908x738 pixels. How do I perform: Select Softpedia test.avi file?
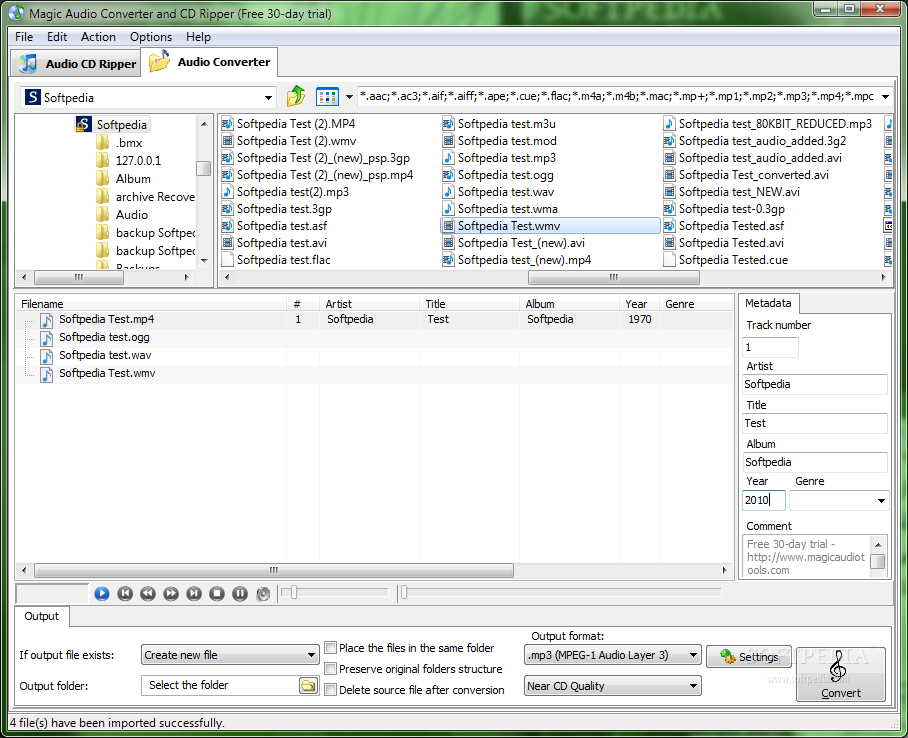click(x=274, y=243)
